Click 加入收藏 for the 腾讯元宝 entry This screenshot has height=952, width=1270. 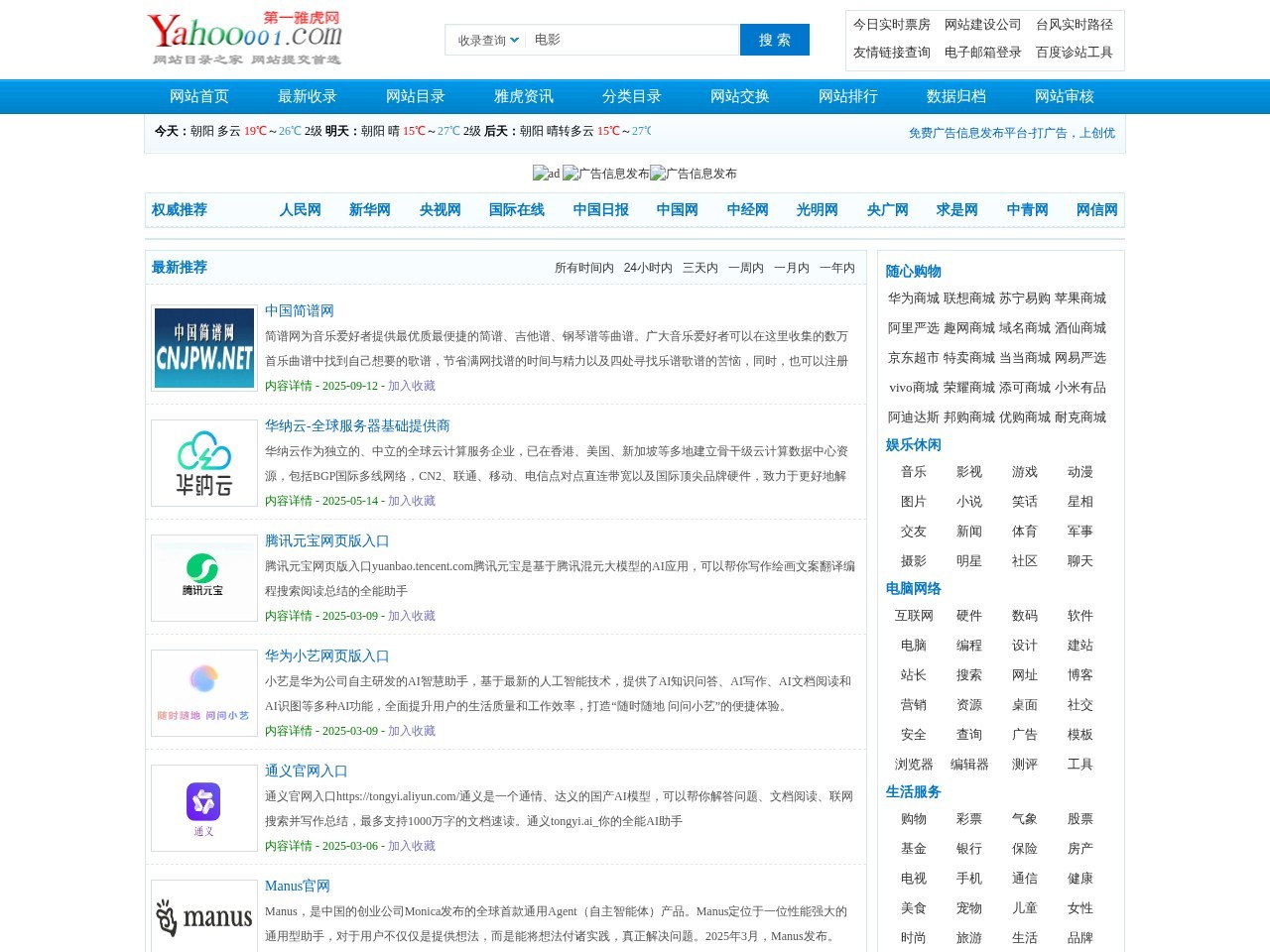click(x=412, y=616)
